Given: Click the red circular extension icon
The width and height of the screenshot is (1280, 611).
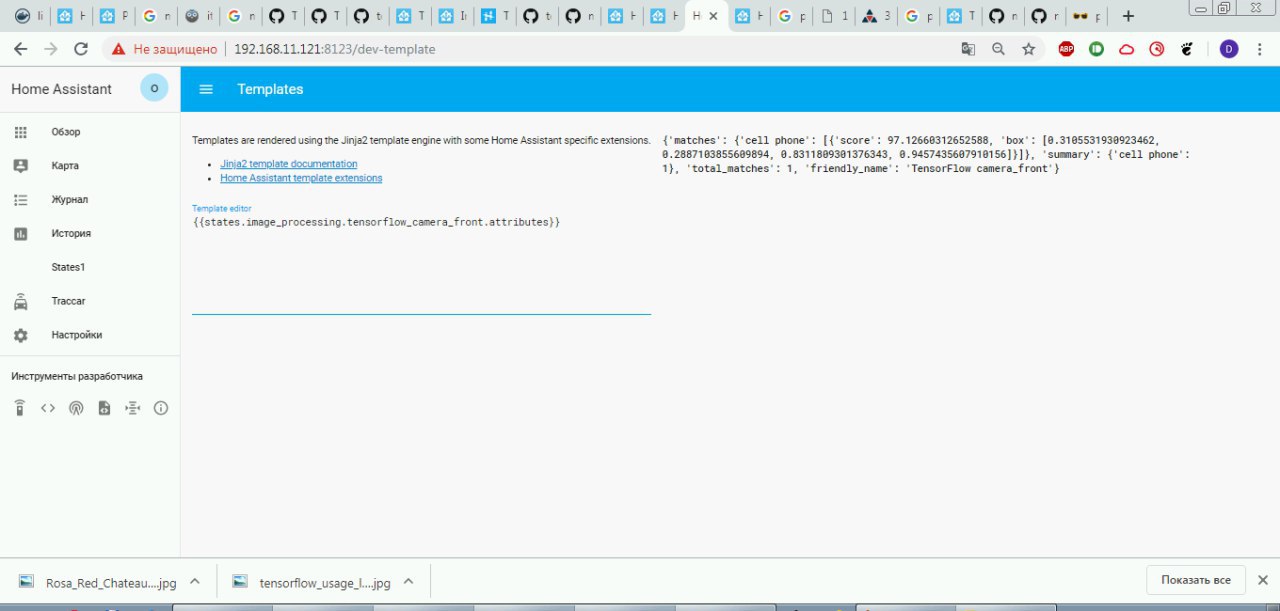Looking at the screenshot, I should coord(1156,49).
